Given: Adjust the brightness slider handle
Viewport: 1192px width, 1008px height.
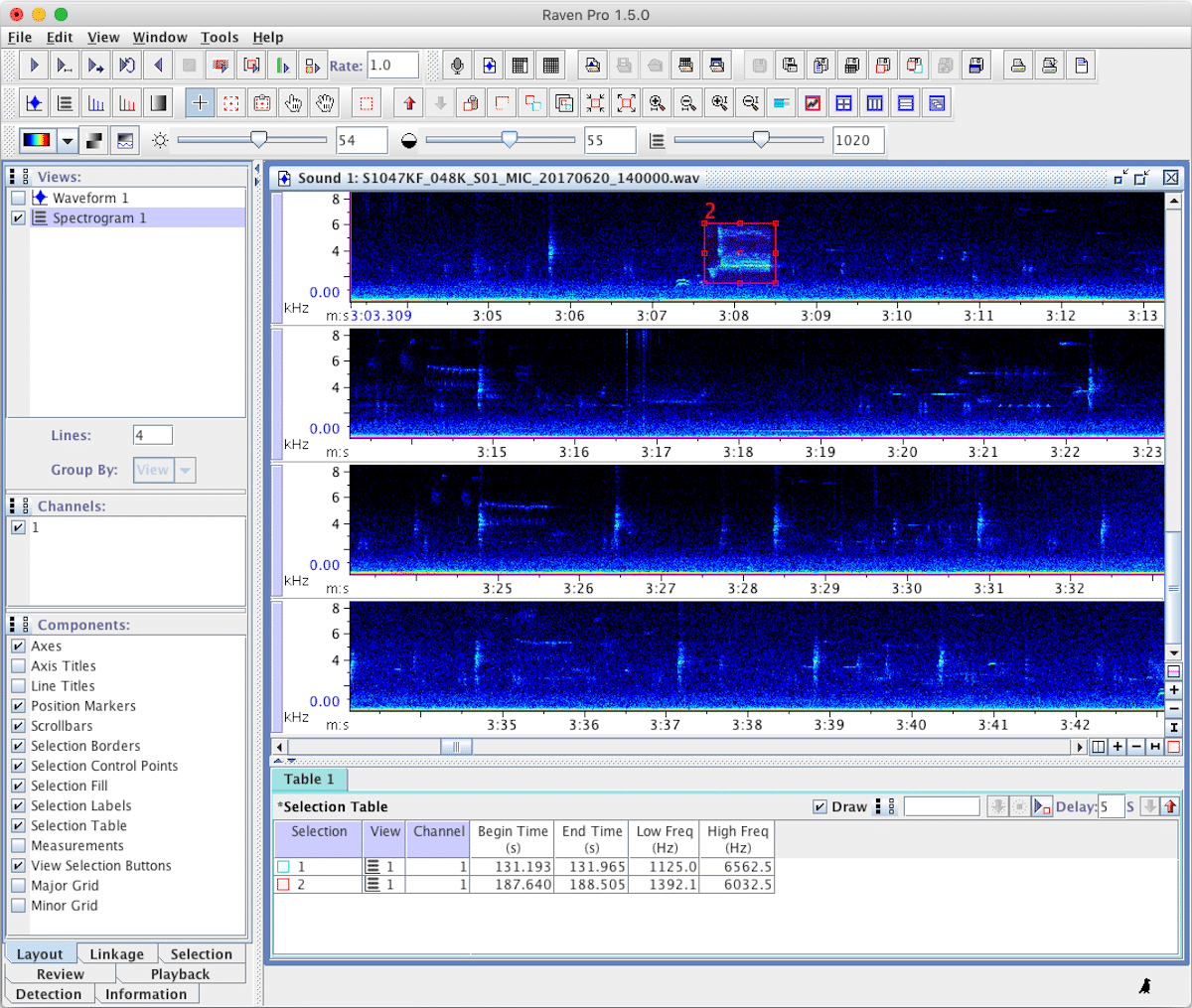Looking at the screenshot, I should [x=258, y=140].
